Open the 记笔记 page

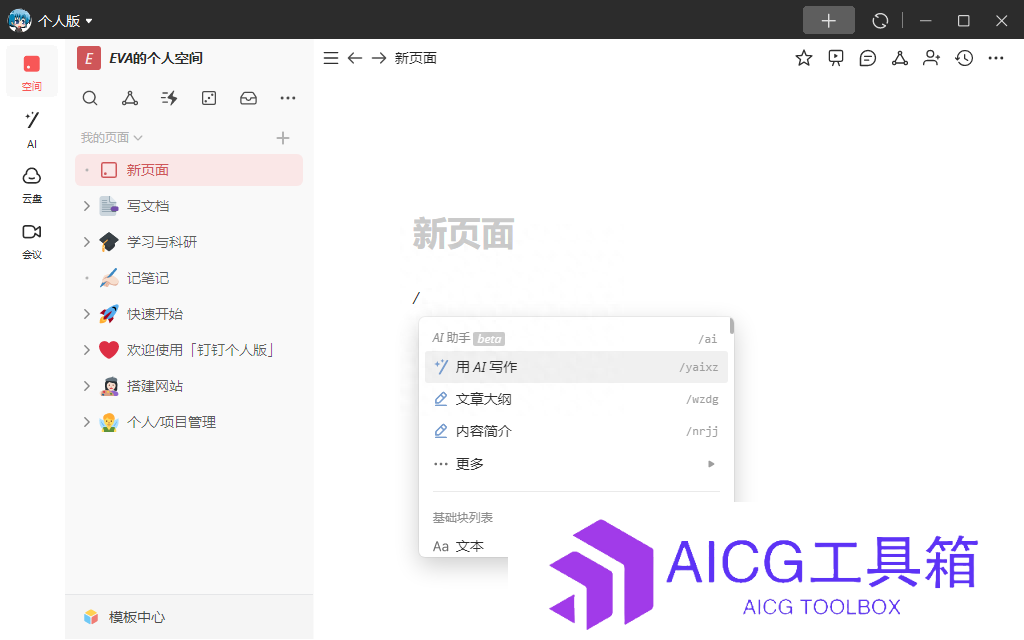(x=148, y=278)
